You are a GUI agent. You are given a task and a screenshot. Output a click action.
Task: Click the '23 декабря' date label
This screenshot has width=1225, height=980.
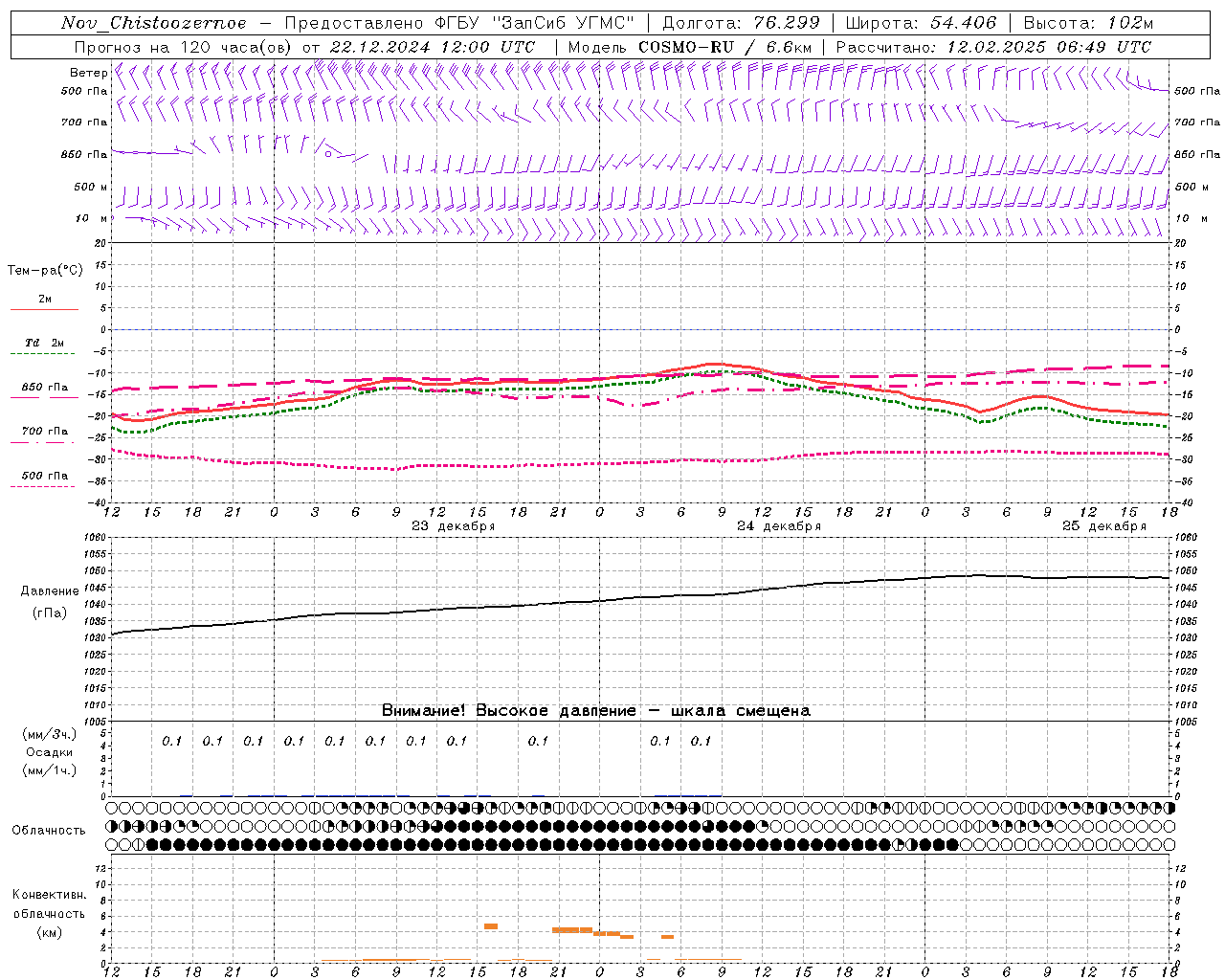coord(454,526)
